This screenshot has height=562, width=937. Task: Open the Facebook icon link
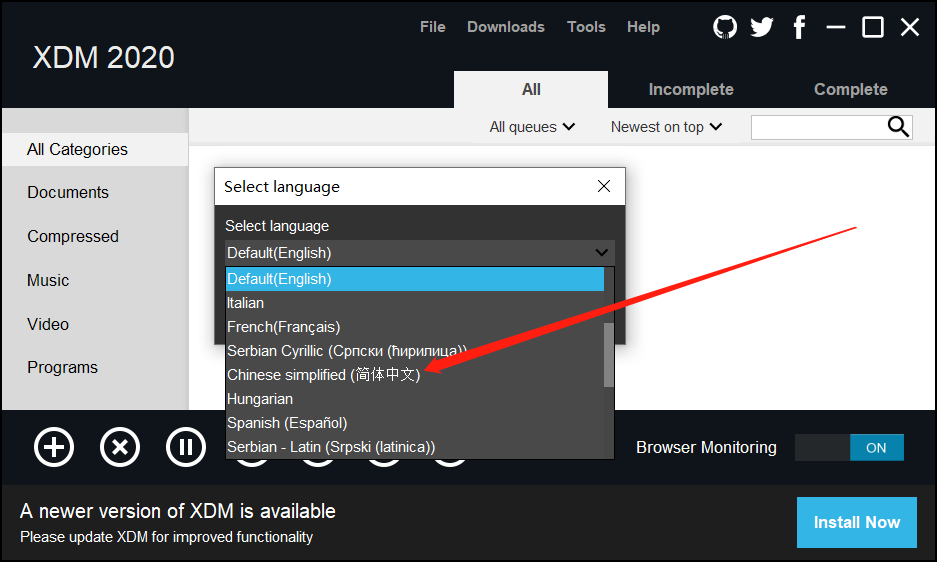(799, 27)
